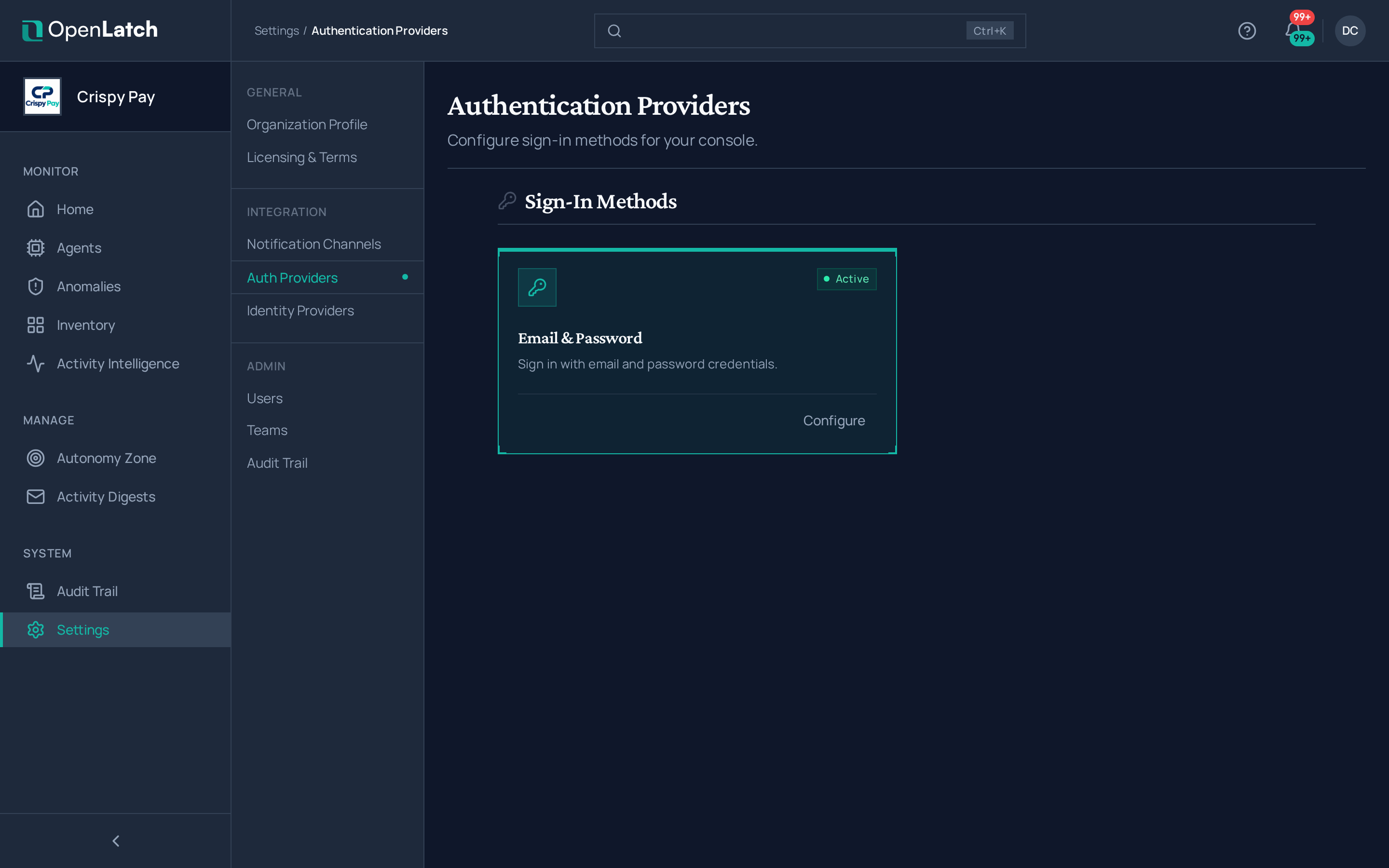Click Configure on Email & Password card
1389x868 pixels.
[x=833, y=421]
